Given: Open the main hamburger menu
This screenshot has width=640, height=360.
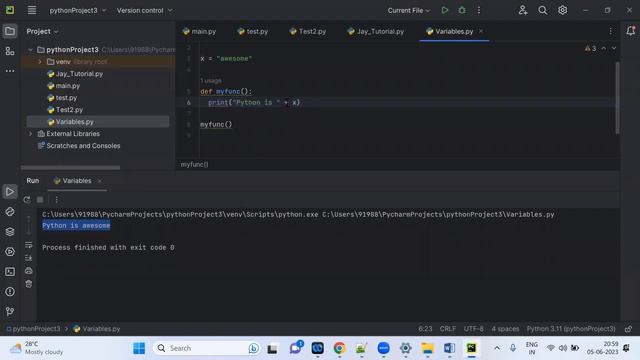Looking at the screenshot, I should [x=32, y=10].
